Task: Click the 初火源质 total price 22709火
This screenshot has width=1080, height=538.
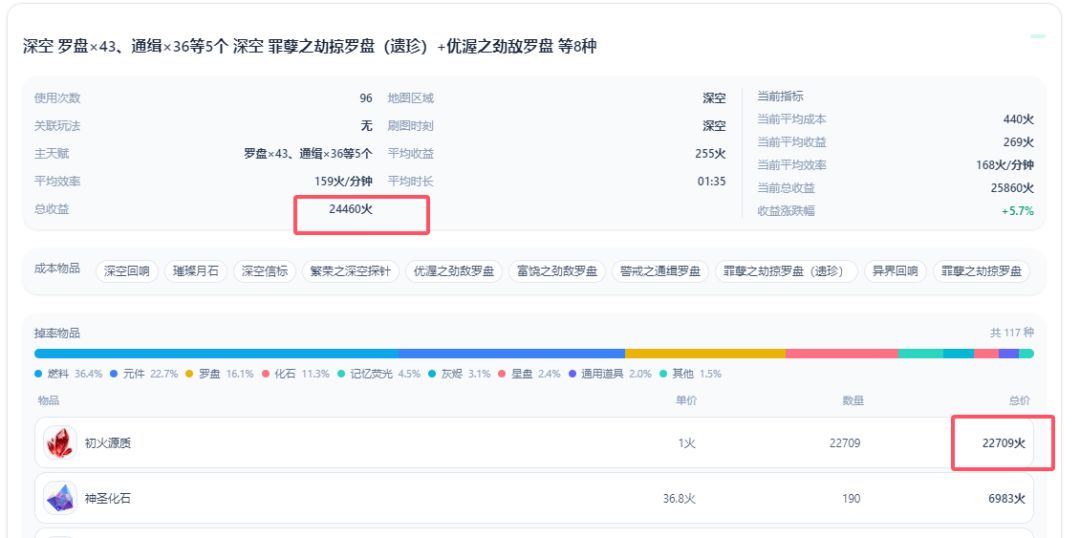Action: pos(1004,443)
